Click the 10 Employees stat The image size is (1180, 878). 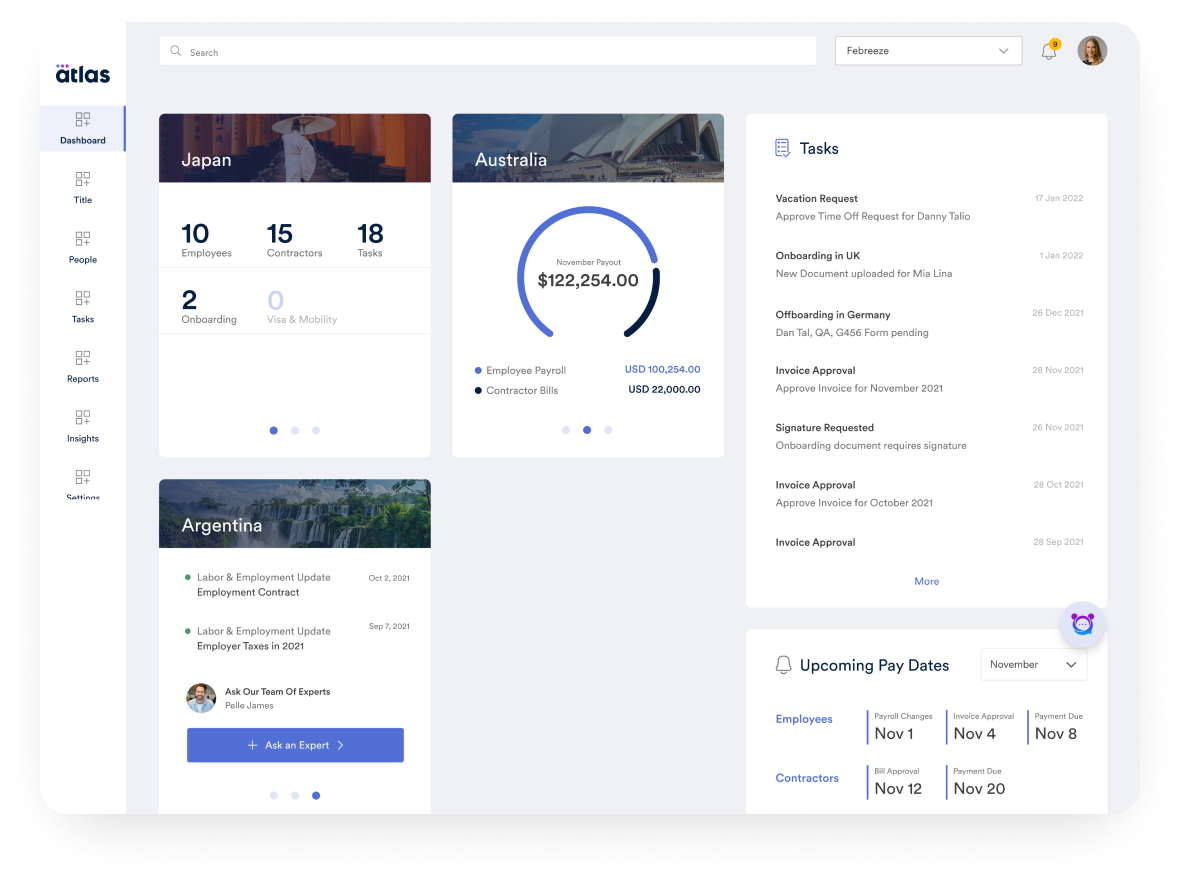click(206, 240)
